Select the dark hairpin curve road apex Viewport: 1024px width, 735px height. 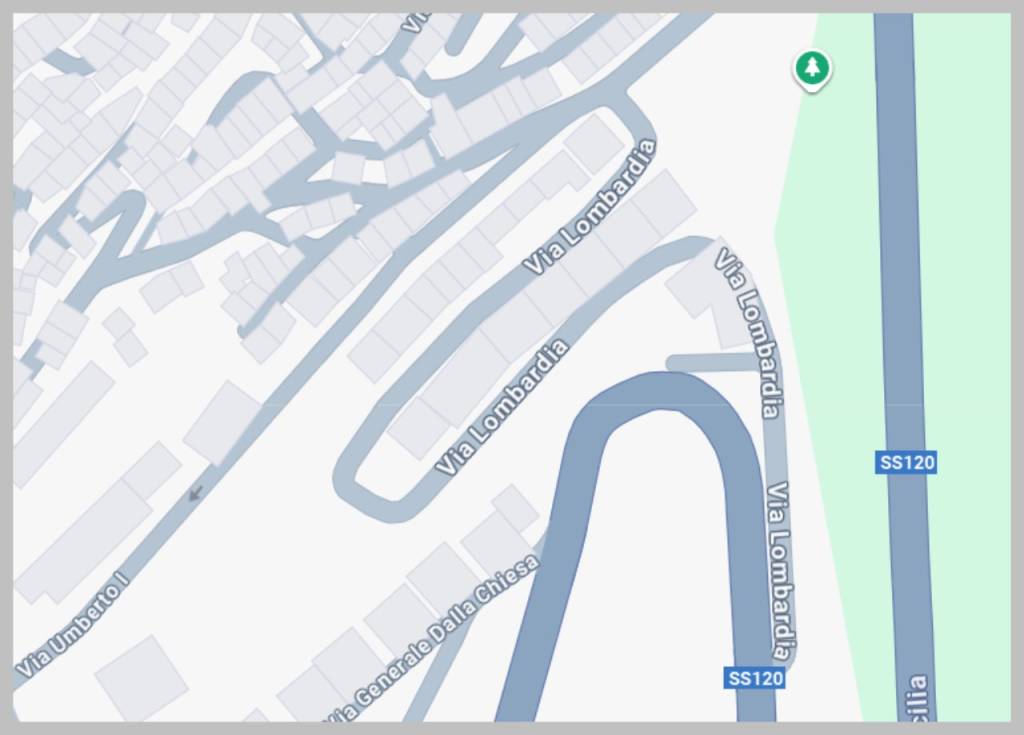pos(660,392)
